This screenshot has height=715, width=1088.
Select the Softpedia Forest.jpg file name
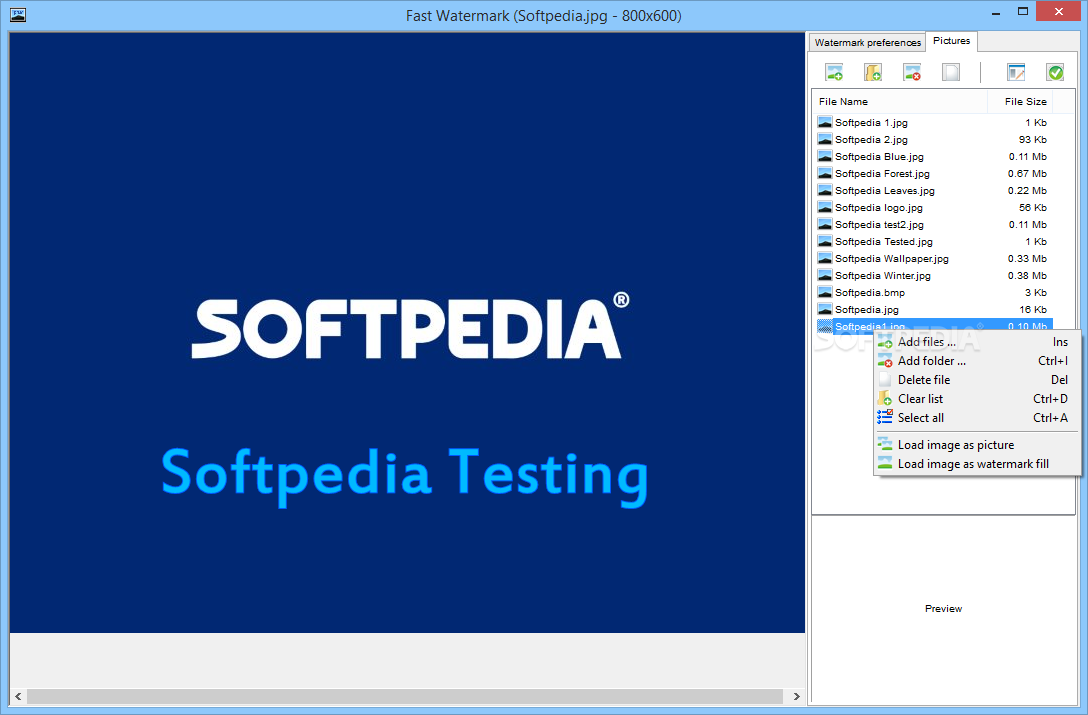coord(882,174)
